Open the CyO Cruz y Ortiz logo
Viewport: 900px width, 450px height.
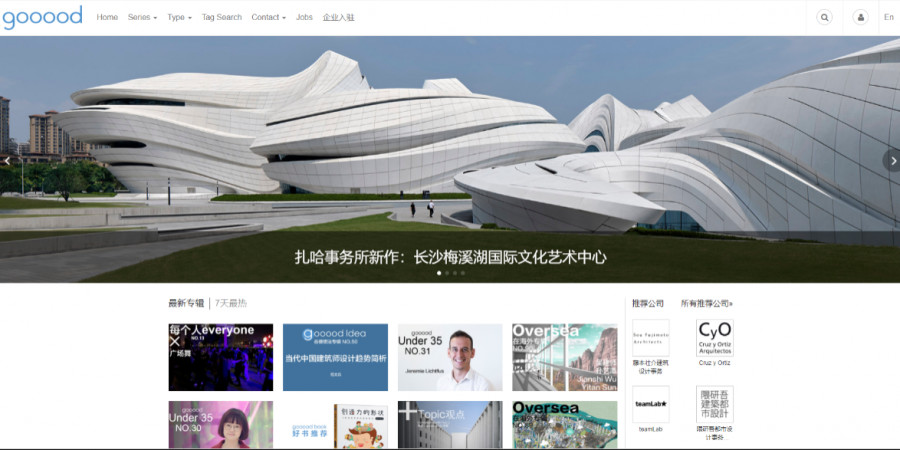715,338
